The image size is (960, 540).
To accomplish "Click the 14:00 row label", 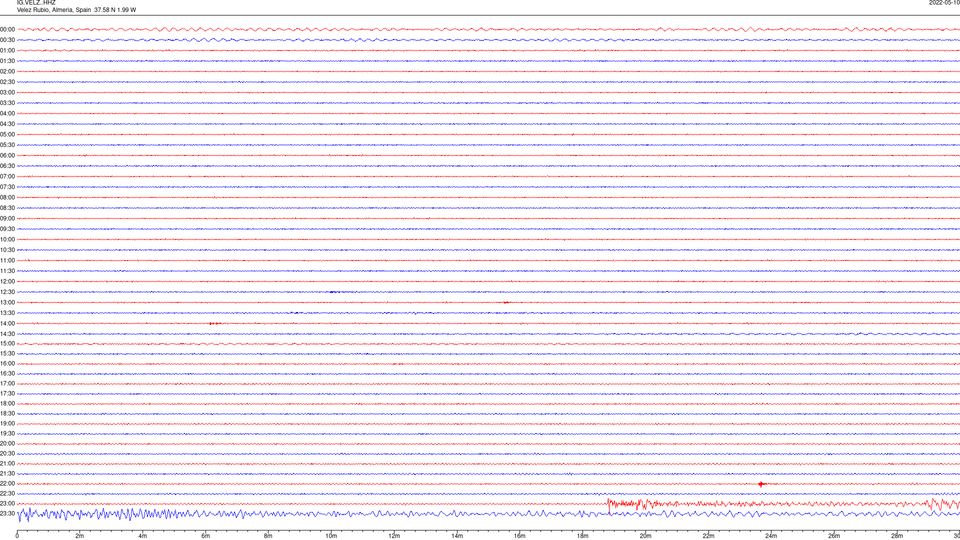I will coord(7,323).
